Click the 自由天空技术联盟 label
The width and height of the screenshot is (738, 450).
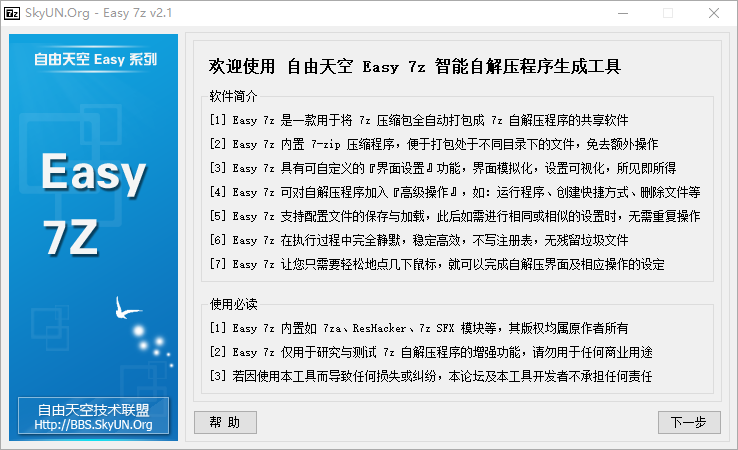(x=94, y=410)
